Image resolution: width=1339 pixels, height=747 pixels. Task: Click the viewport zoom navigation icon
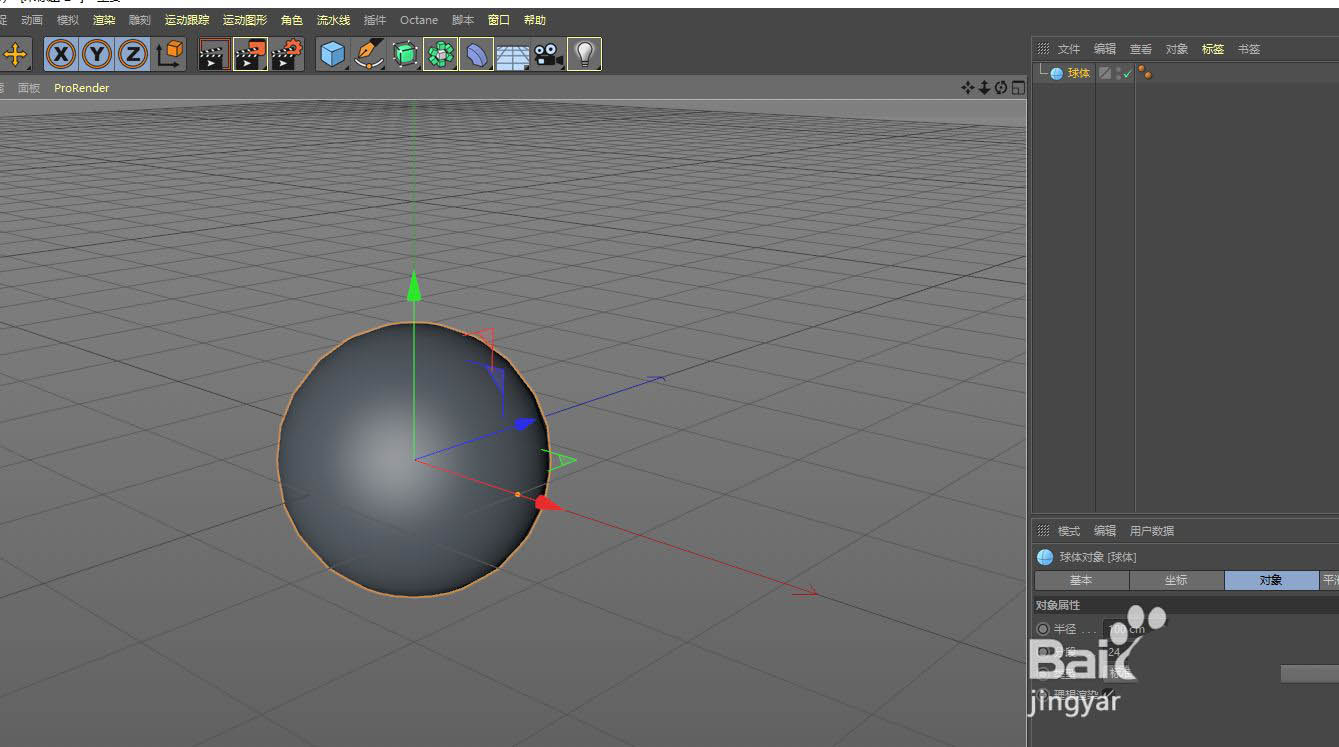point(984,88)
